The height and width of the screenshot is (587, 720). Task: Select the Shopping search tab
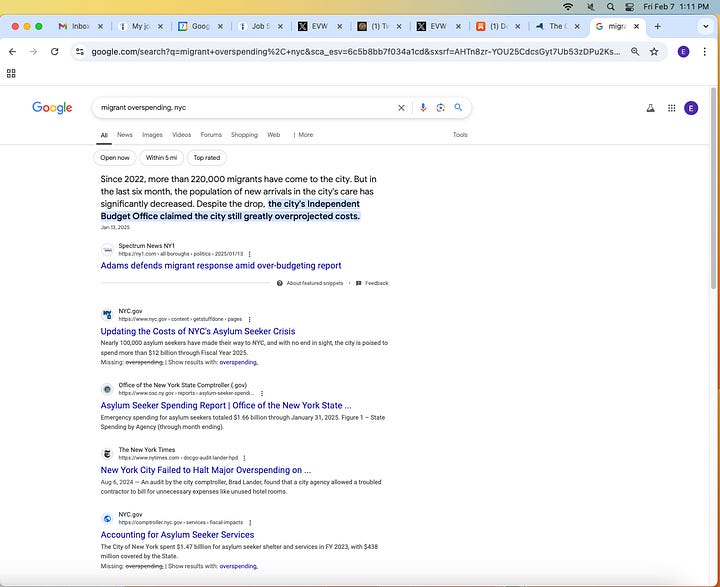(x=244, y=135)
